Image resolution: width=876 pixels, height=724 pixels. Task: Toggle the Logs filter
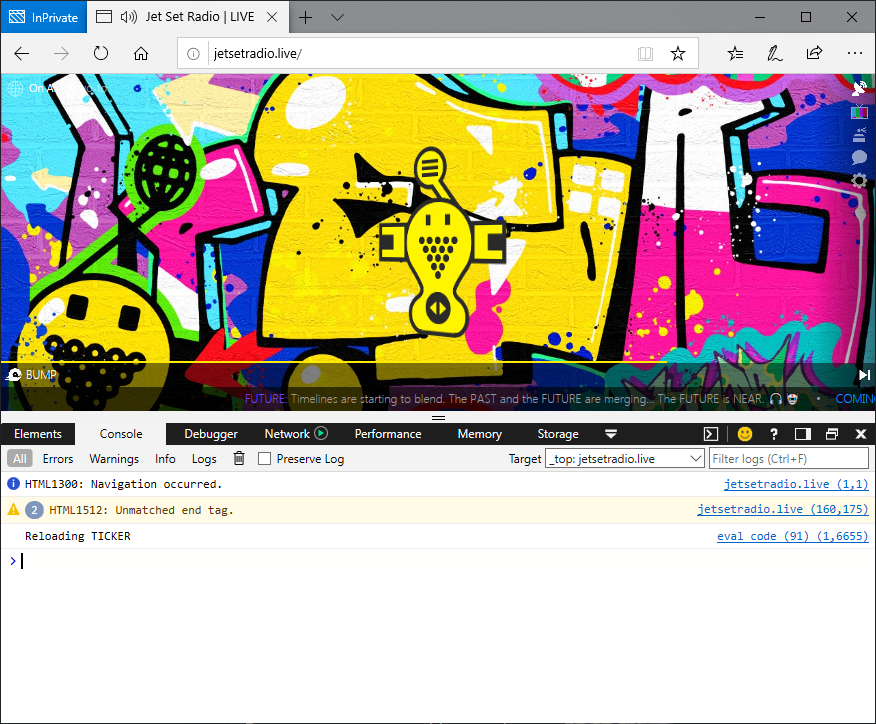[204, 459]
